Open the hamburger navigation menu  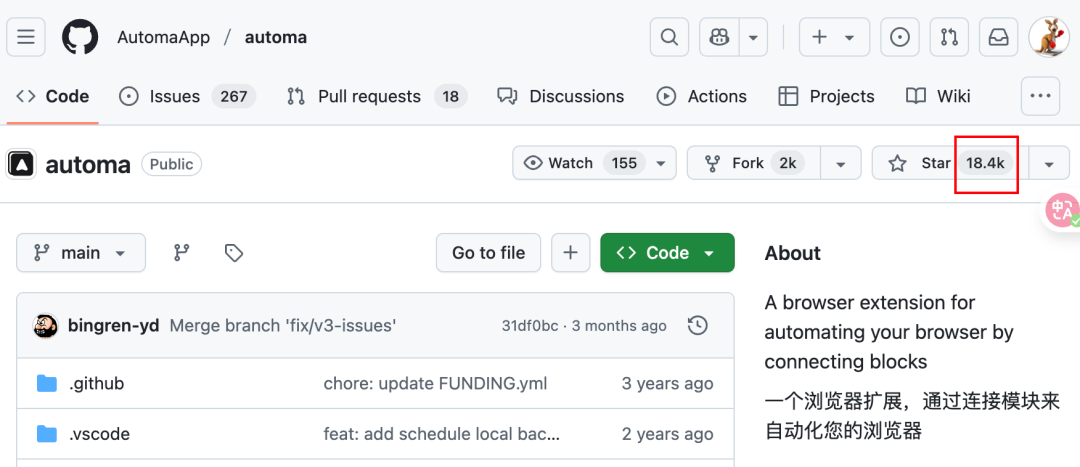[x=26, y=37]
